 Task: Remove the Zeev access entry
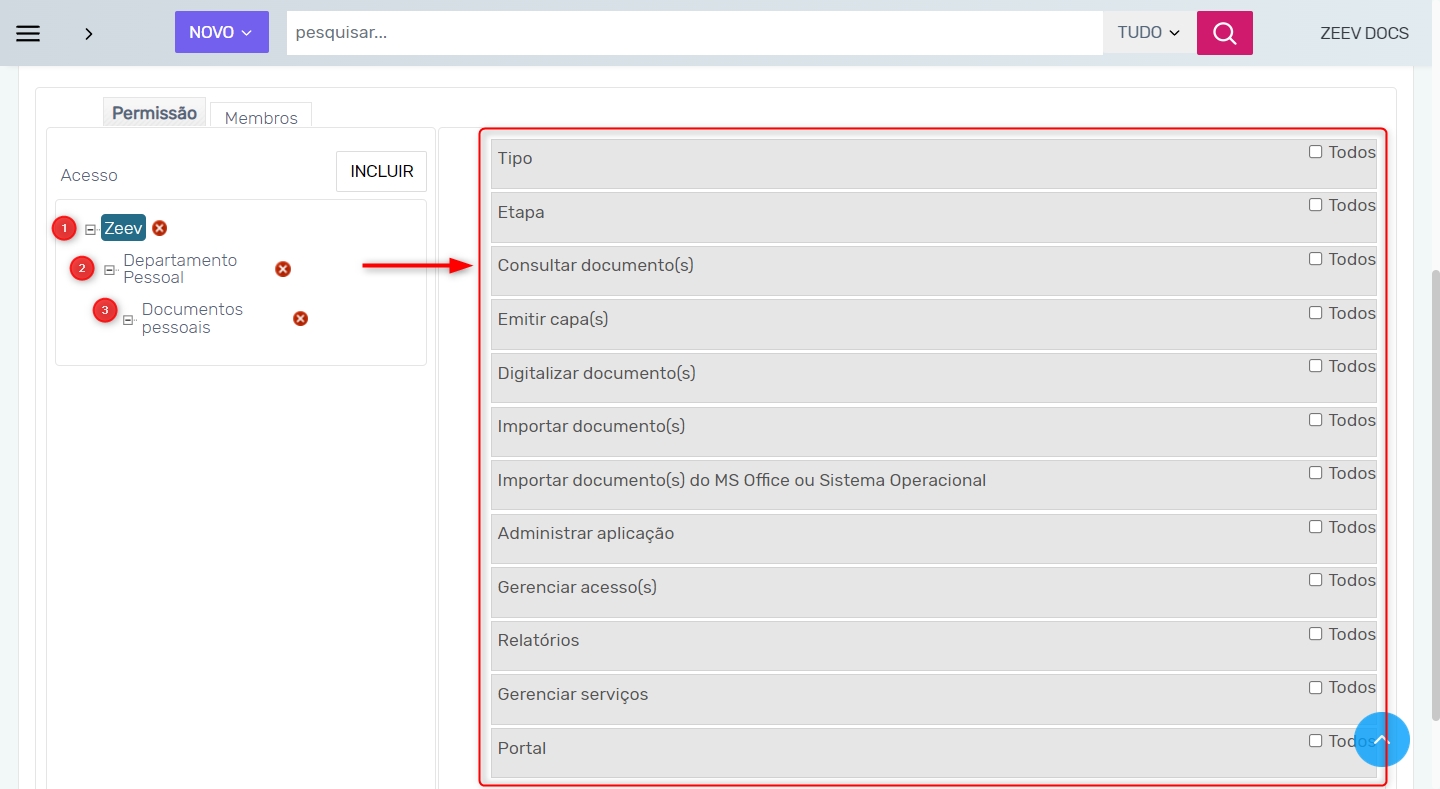(160, 229)
